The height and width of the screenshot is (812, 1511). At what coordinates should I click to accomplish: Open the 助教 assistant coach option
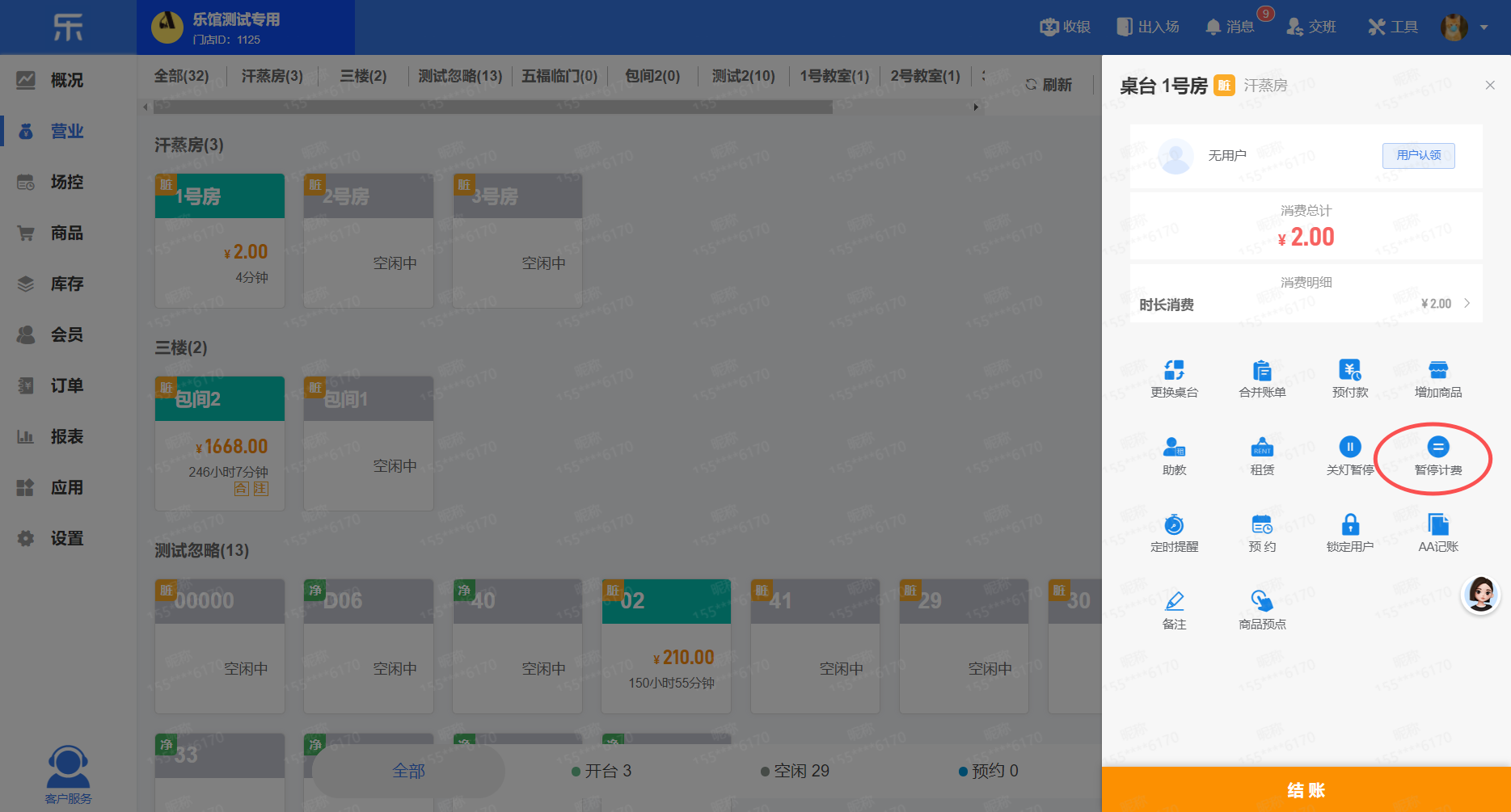[1174, 447]
